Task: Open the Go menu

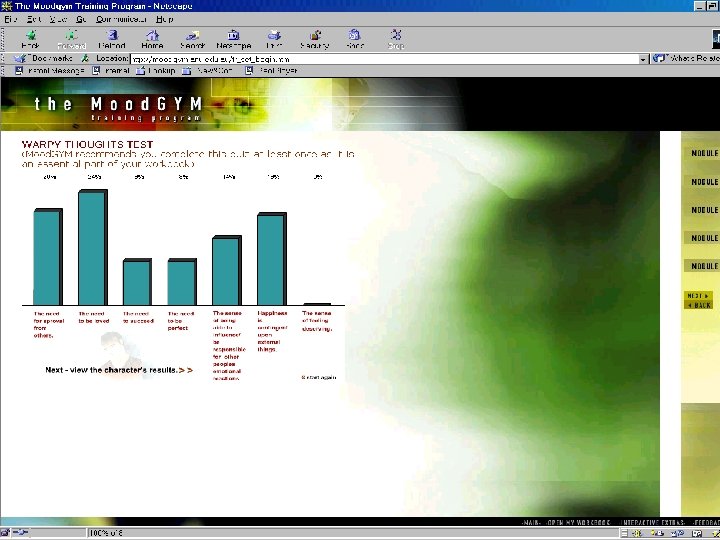Action: click(x=81, y=19)
